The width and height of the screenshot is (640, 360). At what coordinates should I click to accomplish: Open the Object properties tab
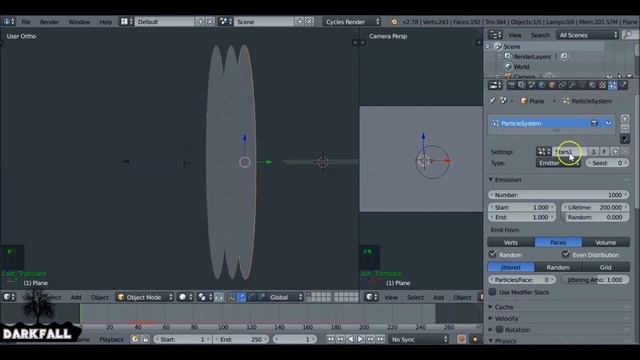click(x=552, y=85)
